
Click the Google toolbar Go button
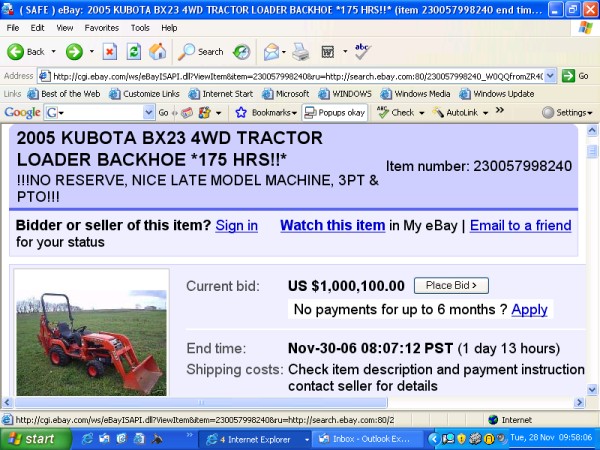163,113
